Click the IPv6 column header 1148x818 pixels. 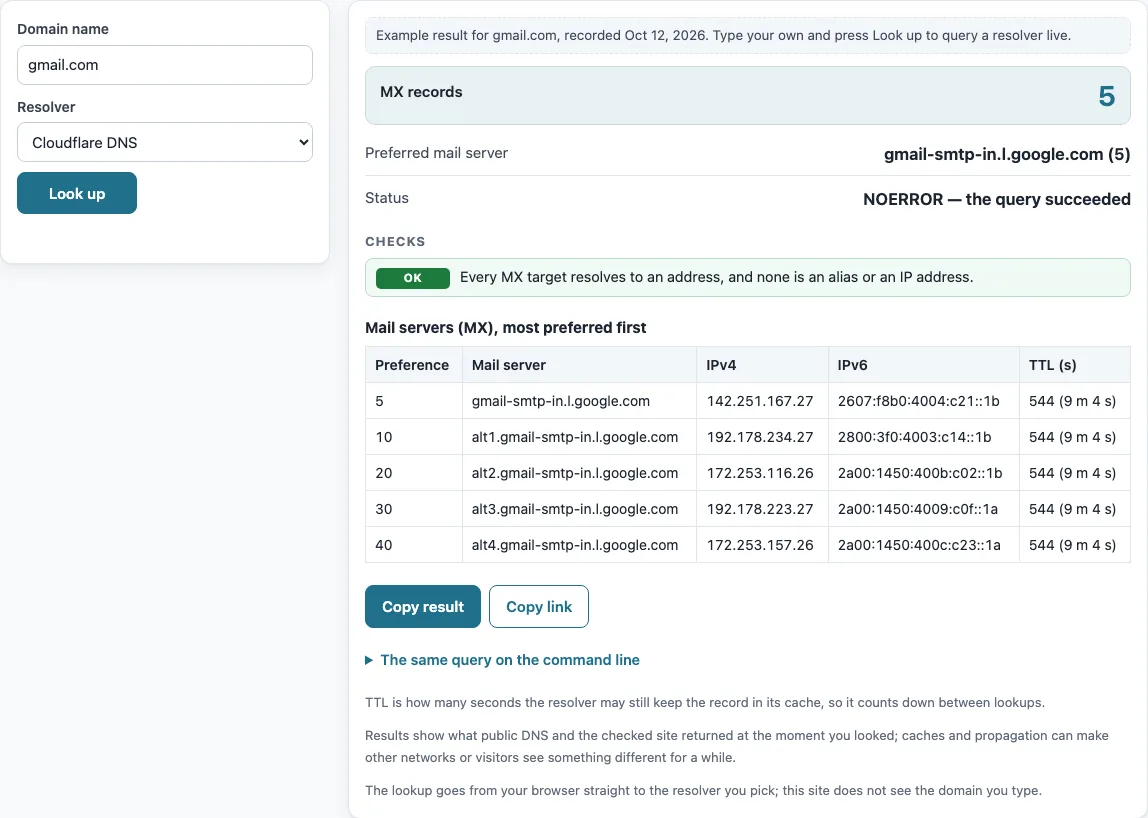[x=852, y=365]
